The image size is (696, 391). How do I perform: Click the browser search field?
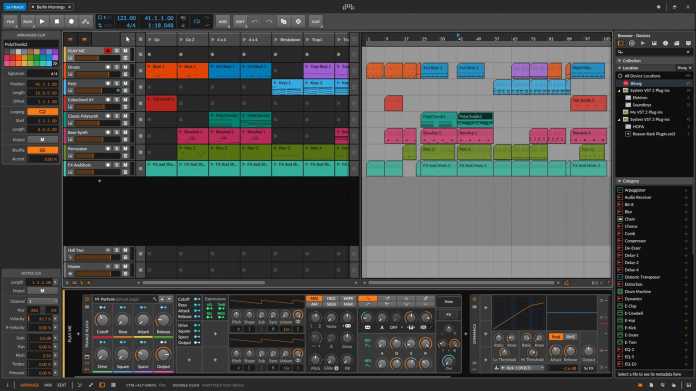pyautogui.click(x=654, y=52)
